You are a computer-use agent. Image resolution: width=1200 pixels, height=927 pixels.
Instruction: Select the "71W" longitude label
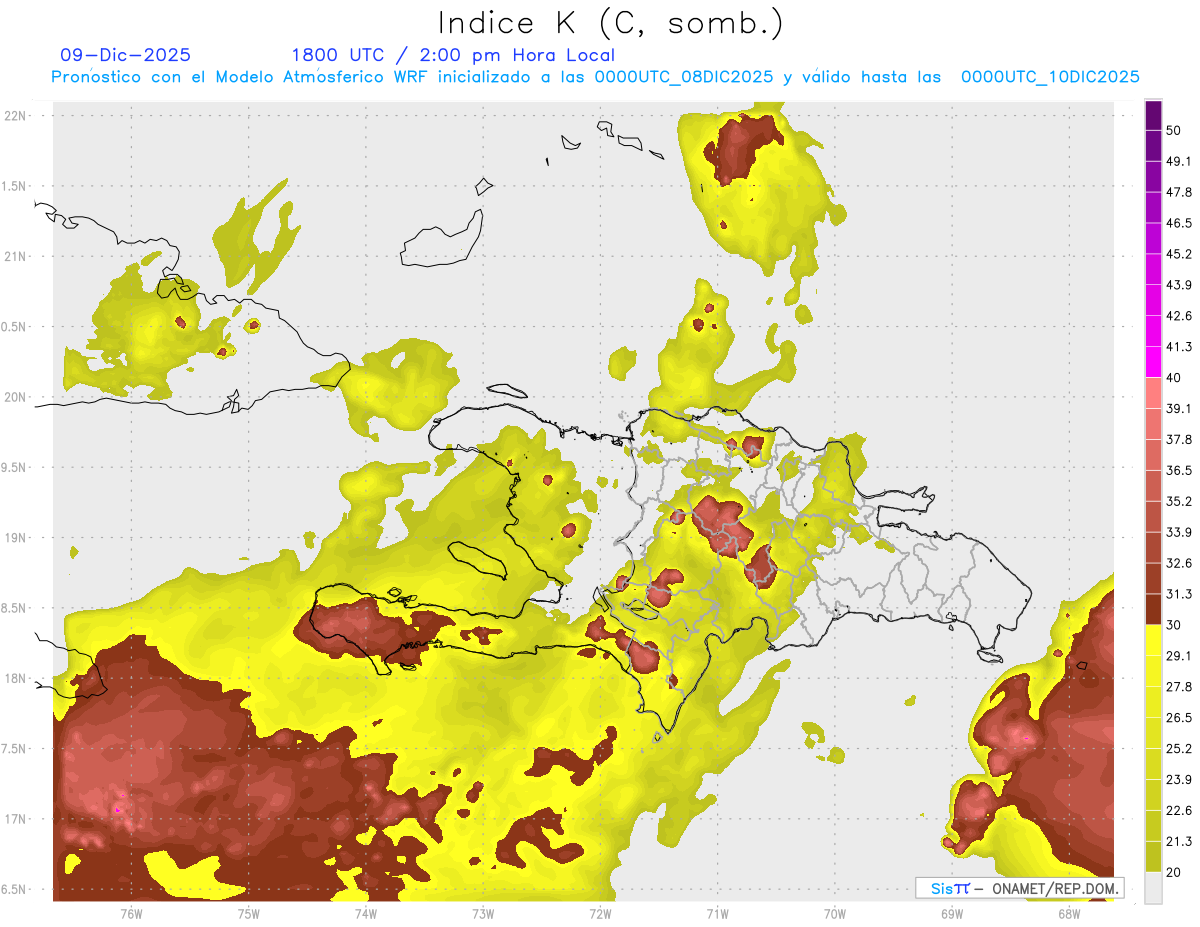pos(717,913)
